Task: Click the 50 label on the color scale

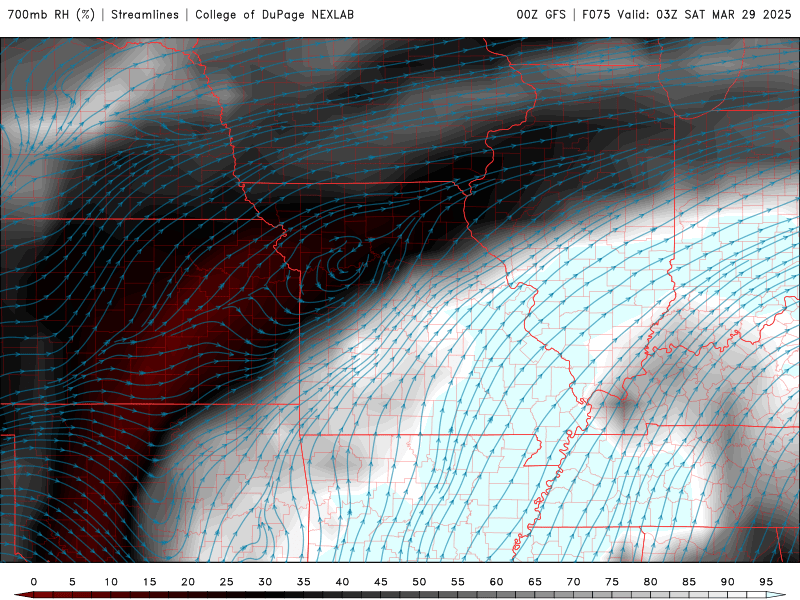Action: 419,582
